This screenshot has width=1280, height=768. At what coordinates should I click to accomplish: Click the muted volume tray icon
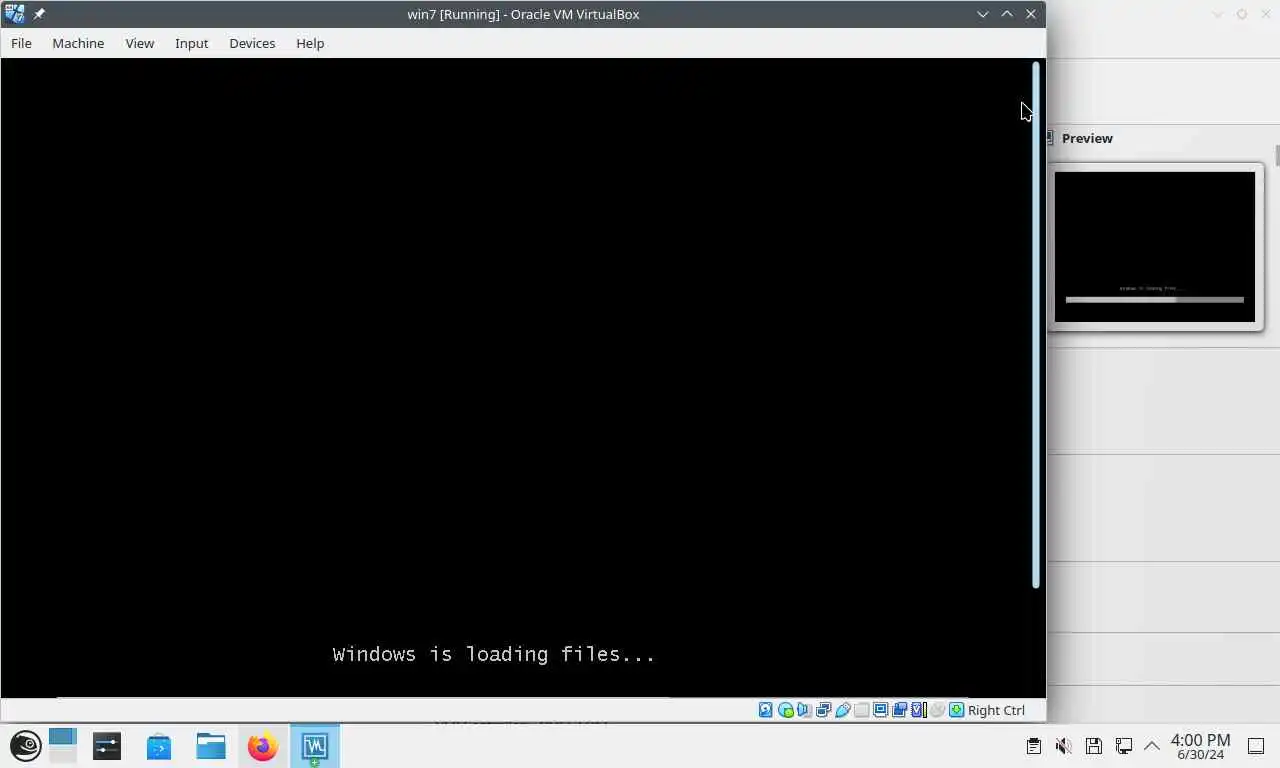click(x=1064, y=746)
